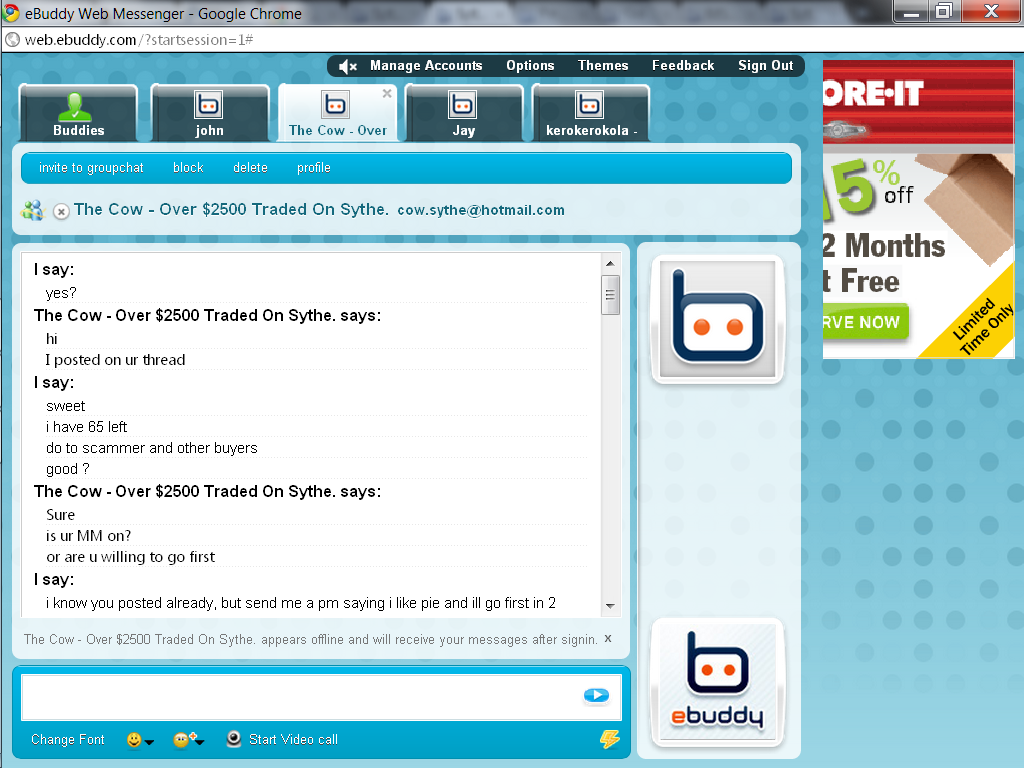Dismiss the offline notification message
The width and height of the screenshot is (1024, 768).
pyautogui.click(x=608, y=638)
